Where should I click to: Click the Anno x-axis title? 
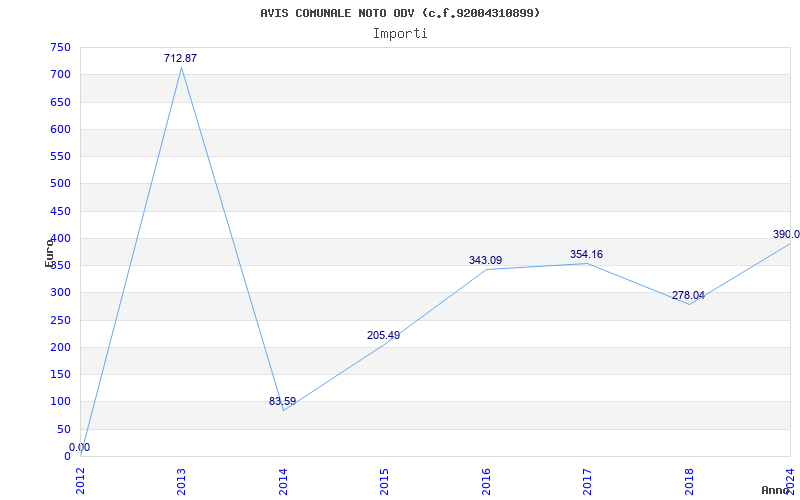click(774, 490)
